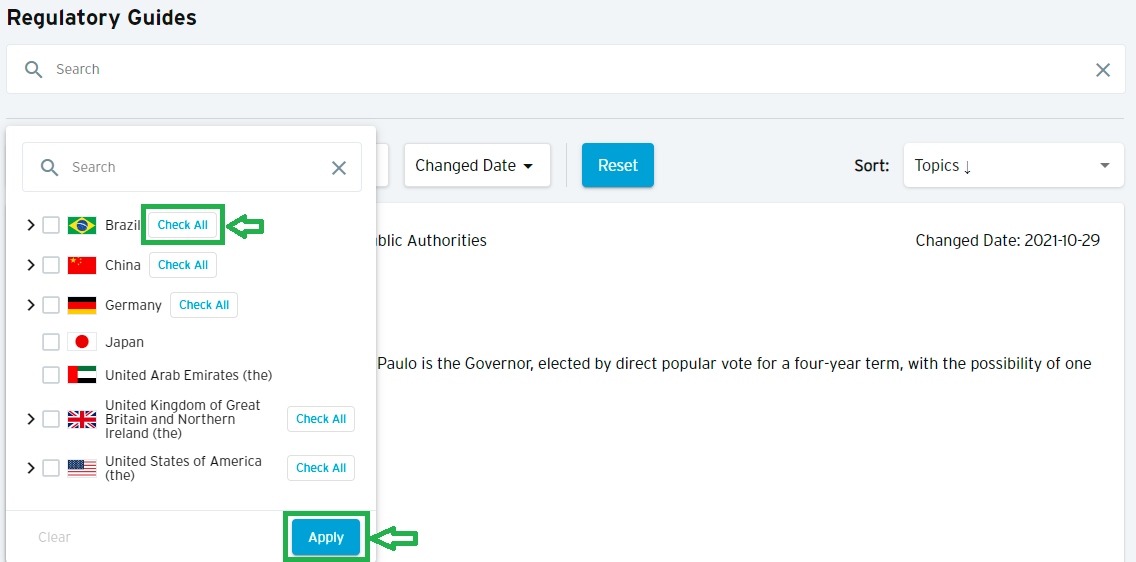The width and height of the screenshot is (1136, 562).
Task: Expand the Brazil tree chevron
Action: point(30,225)
